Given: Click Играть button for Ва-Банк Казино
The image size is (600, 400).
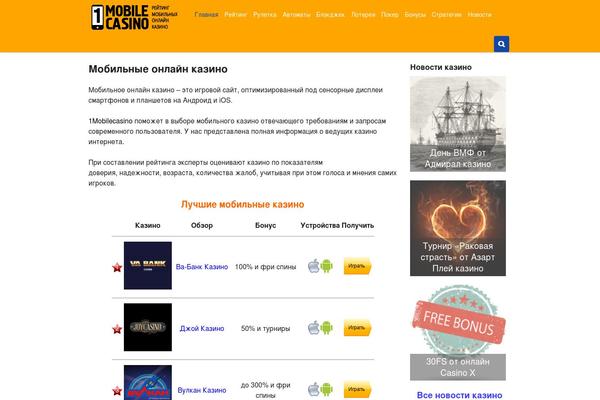Looking at the screenshot, I should tap(357, 266).
